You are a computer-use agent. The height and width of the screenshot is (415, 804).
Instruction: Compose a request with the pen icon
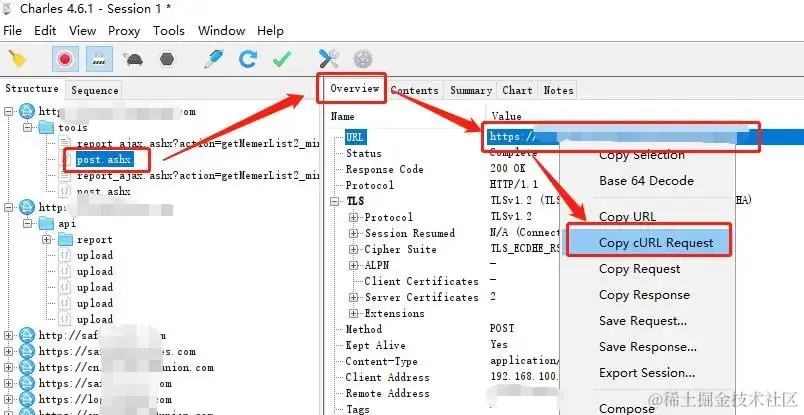213,59
